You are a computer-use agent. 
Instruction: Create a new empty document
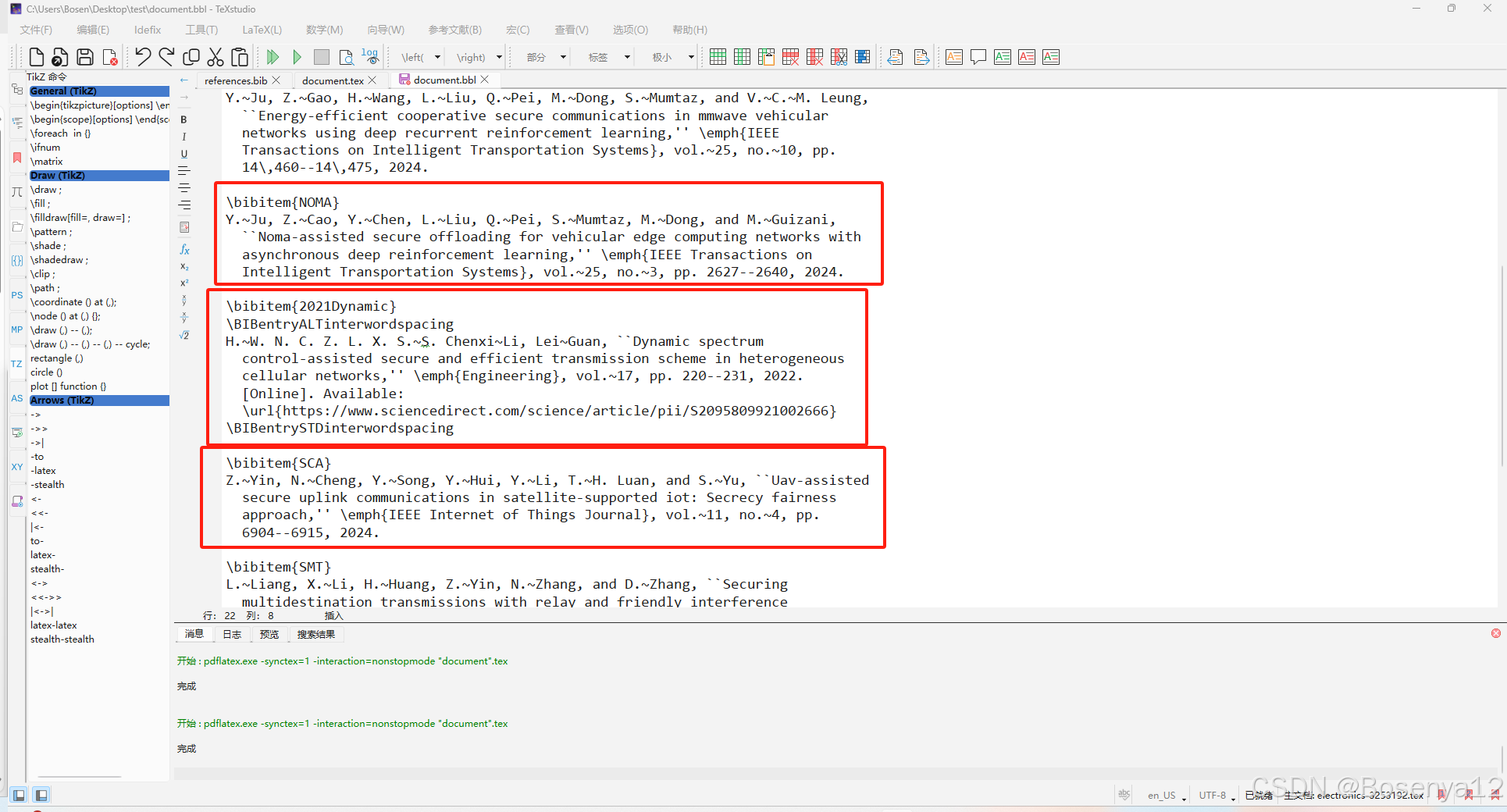point(36,56)
